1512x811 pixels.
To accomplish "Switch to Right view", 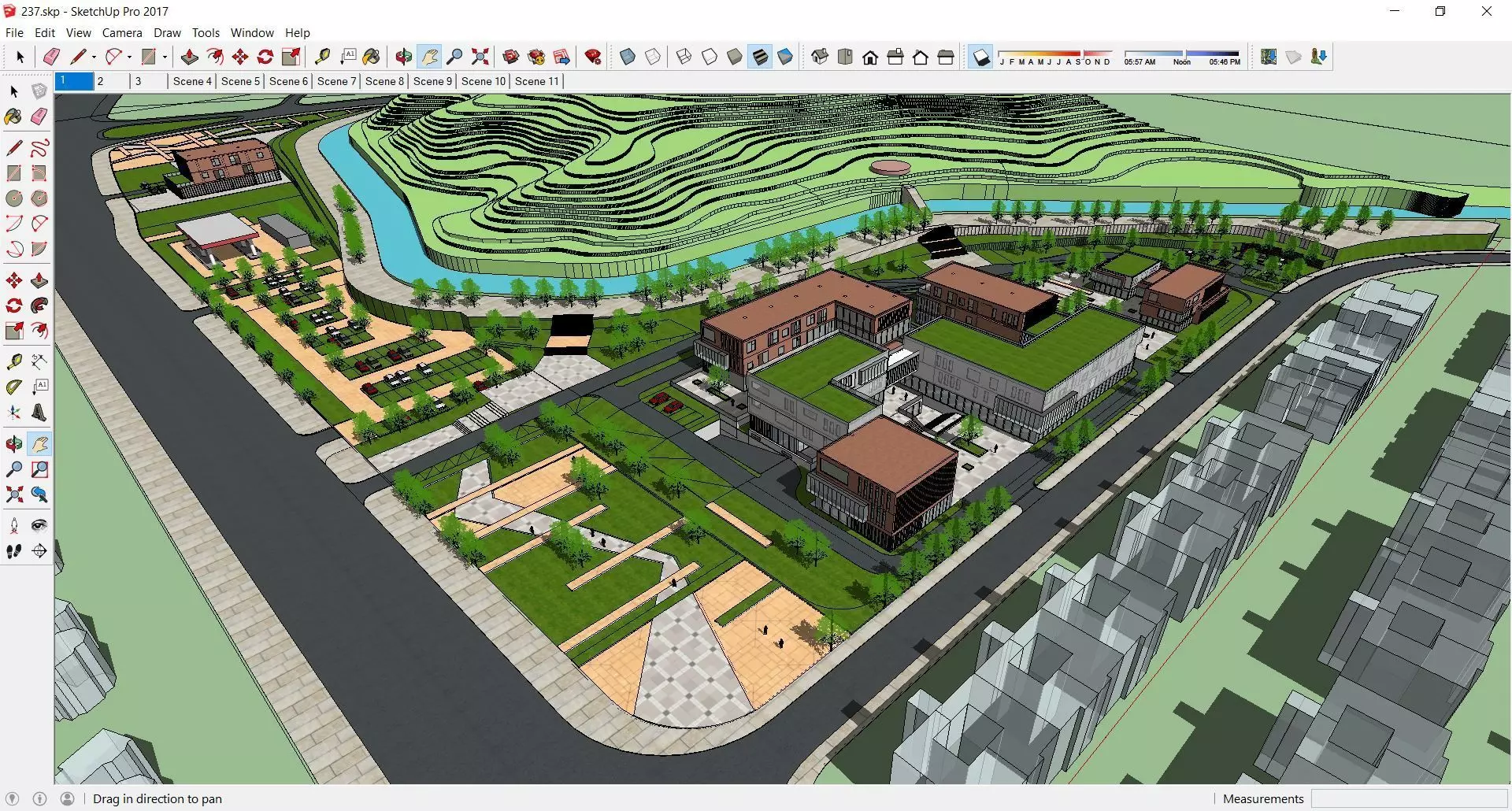I will coord(895,57).
